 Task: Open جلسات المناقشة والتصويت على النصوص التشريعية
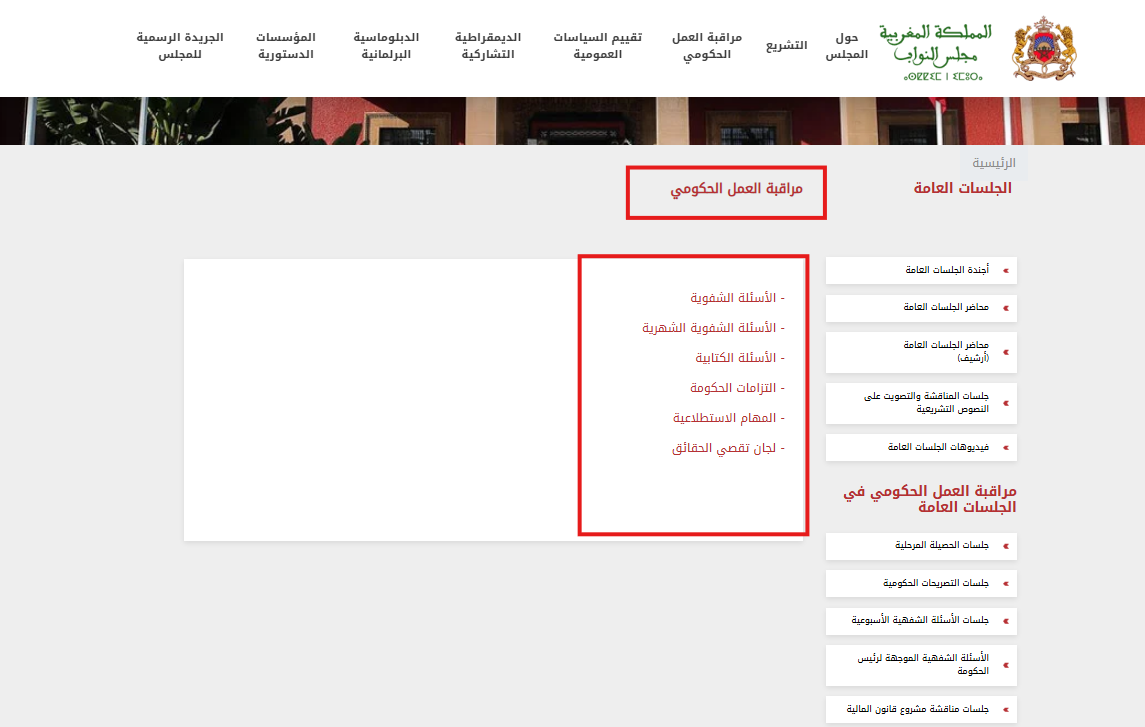(x=921, y=403)
